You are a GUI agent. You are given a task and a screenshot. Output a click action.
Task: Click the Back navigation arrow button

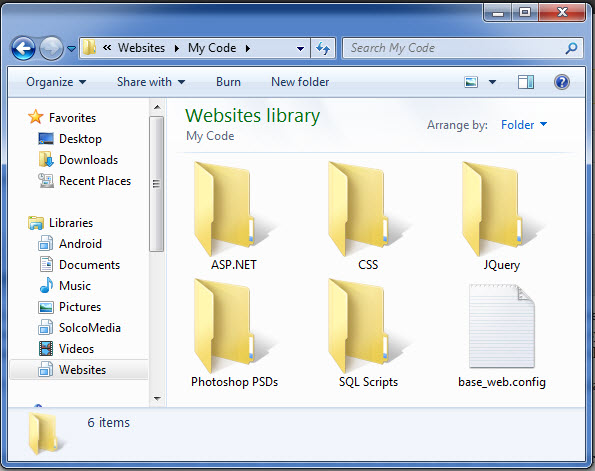tap(23, 48)
